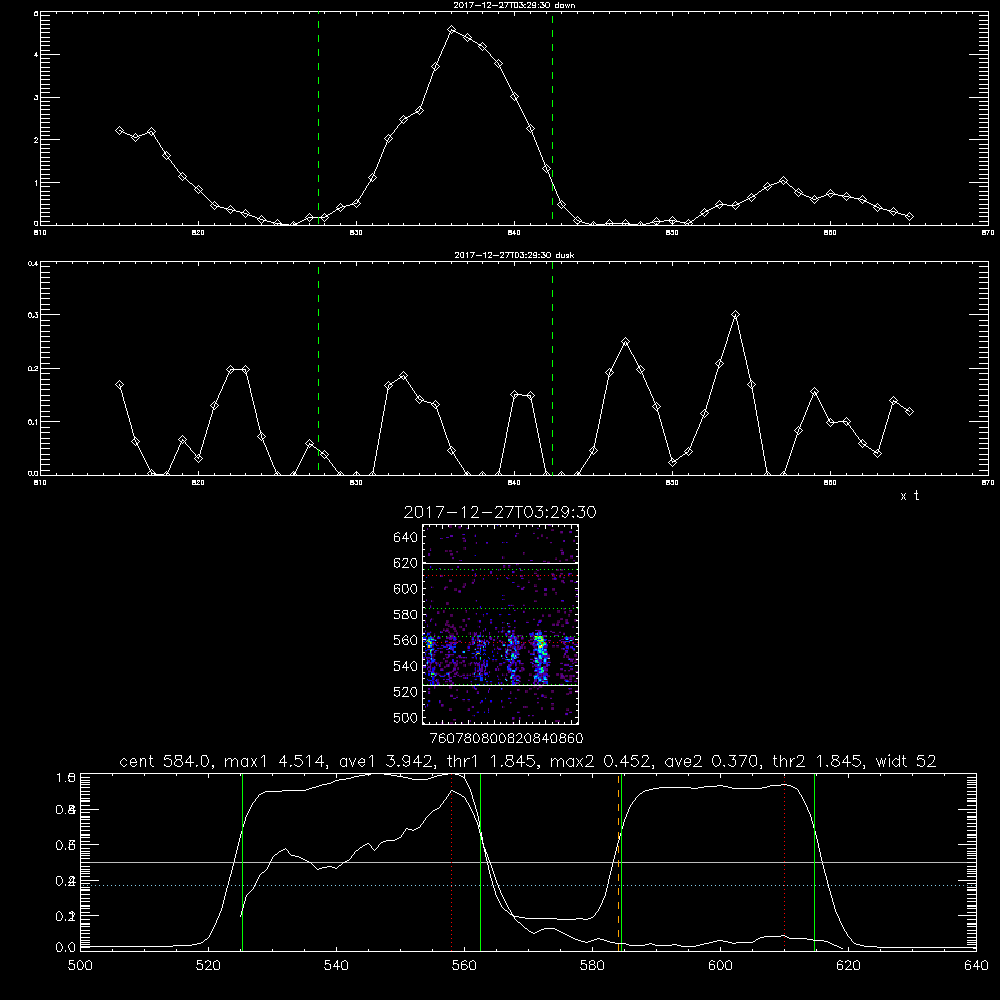
Task: Click '580' on the heatmap y-axis
Action: click(x=406, y=615)
